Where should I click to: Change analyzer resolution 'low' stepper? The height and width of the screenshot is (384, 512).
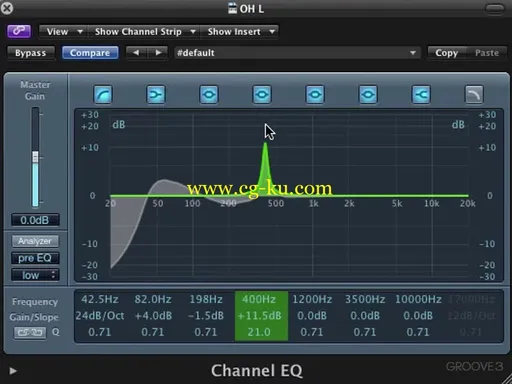(x=35, y=275)
